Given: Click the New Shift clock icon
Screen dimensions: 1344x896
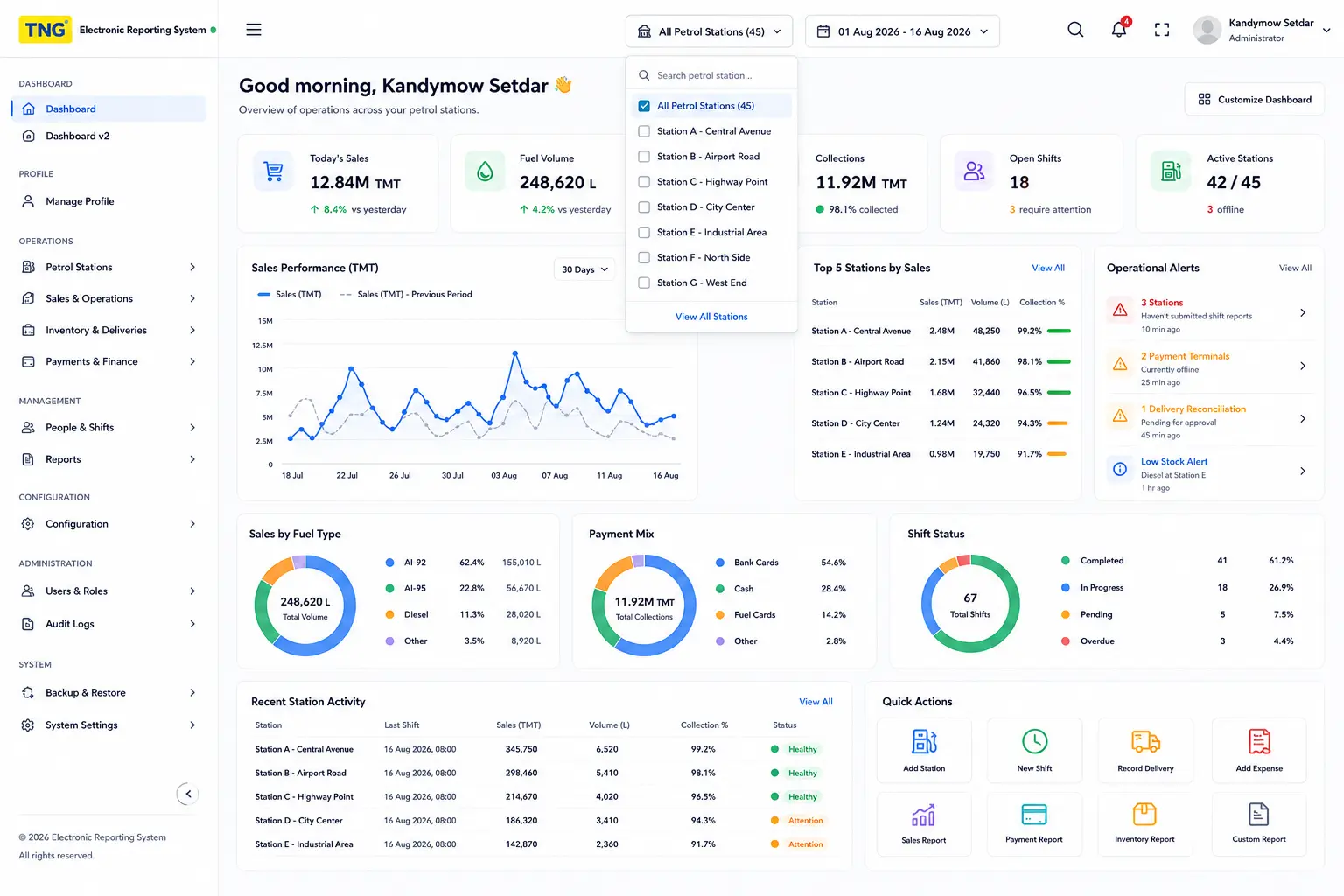Looking at the screenshot, I should click(1034, 741).
